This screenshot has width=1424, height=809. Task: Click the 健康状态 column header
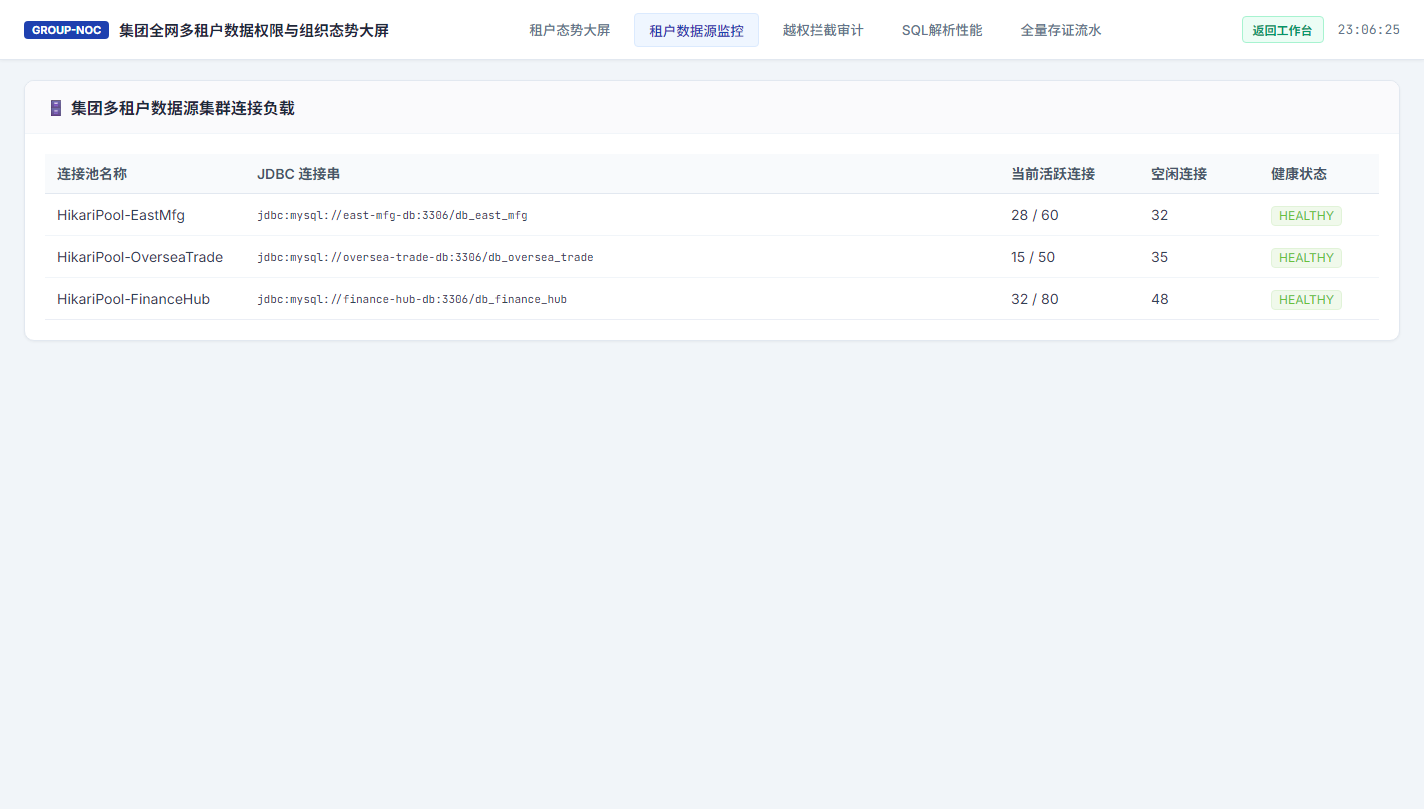(x=1299, y=174)
